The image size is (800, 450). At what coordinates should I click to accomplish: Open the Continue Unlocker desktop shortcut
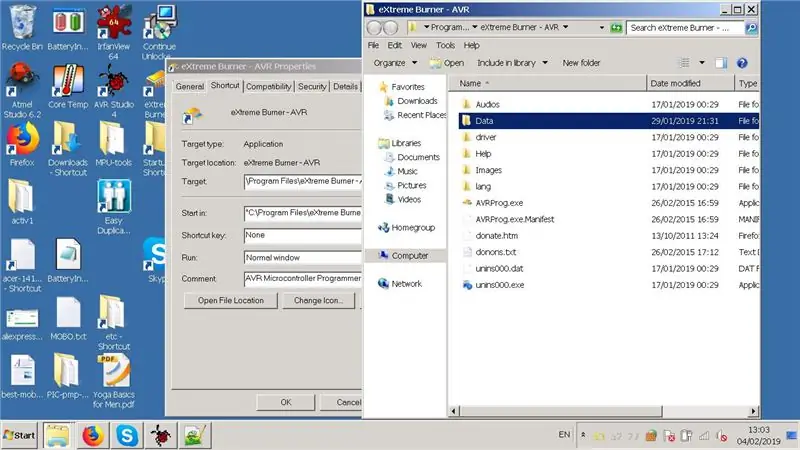point(159,32)
